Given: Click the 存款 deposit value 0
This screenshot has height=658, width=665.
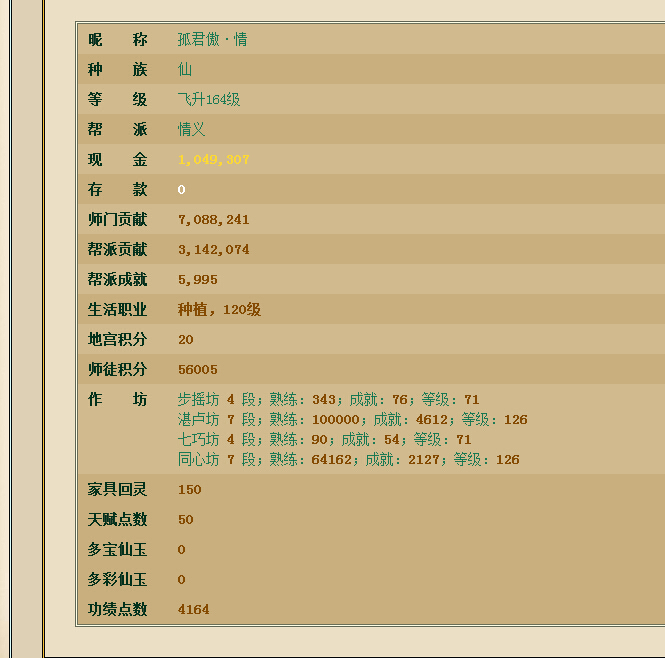Looking at the screenshot, I should 182,190.
